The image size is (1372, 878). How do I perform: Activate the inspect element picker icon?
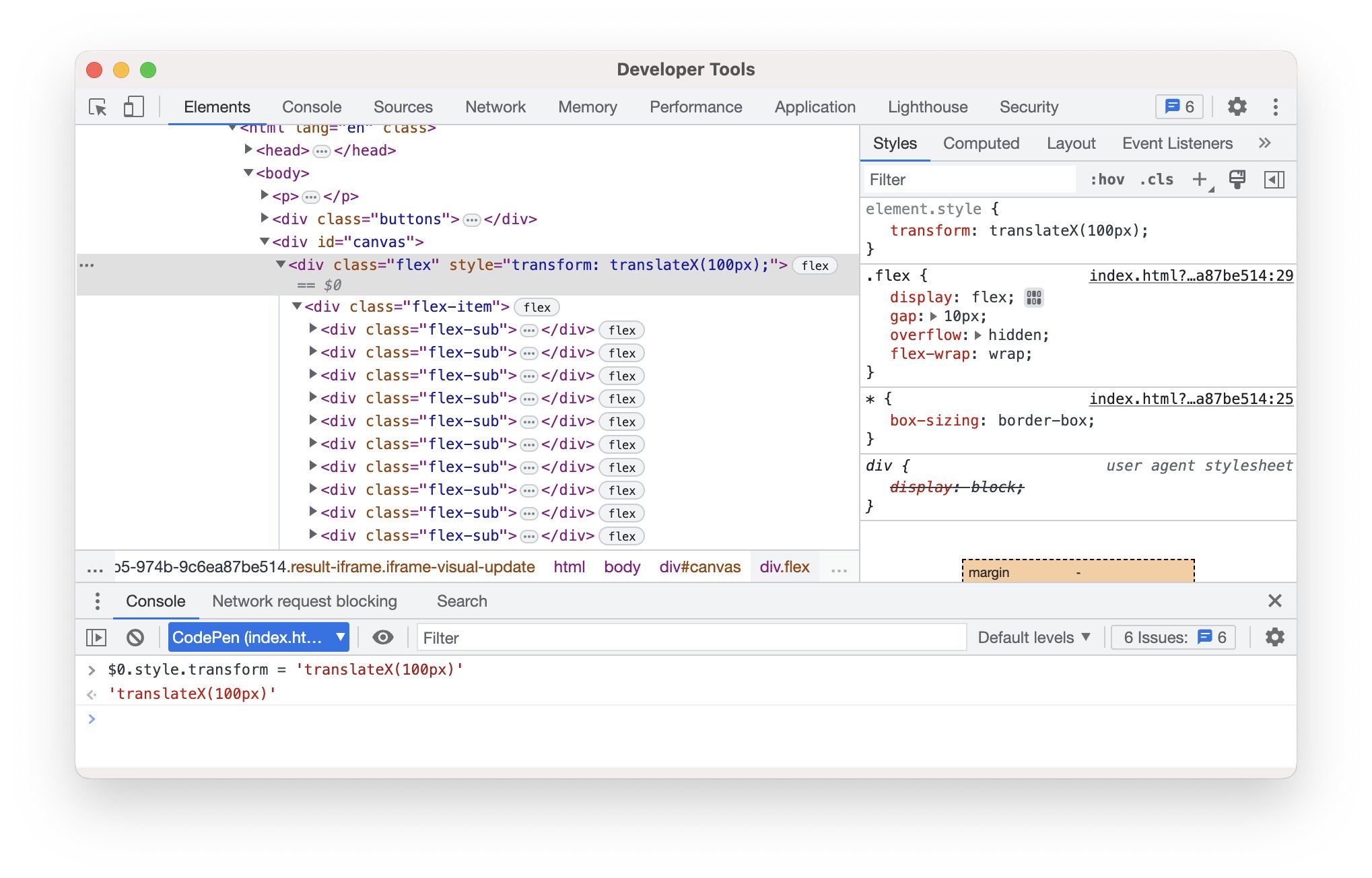pyautogui.click(x=98, y=107)
